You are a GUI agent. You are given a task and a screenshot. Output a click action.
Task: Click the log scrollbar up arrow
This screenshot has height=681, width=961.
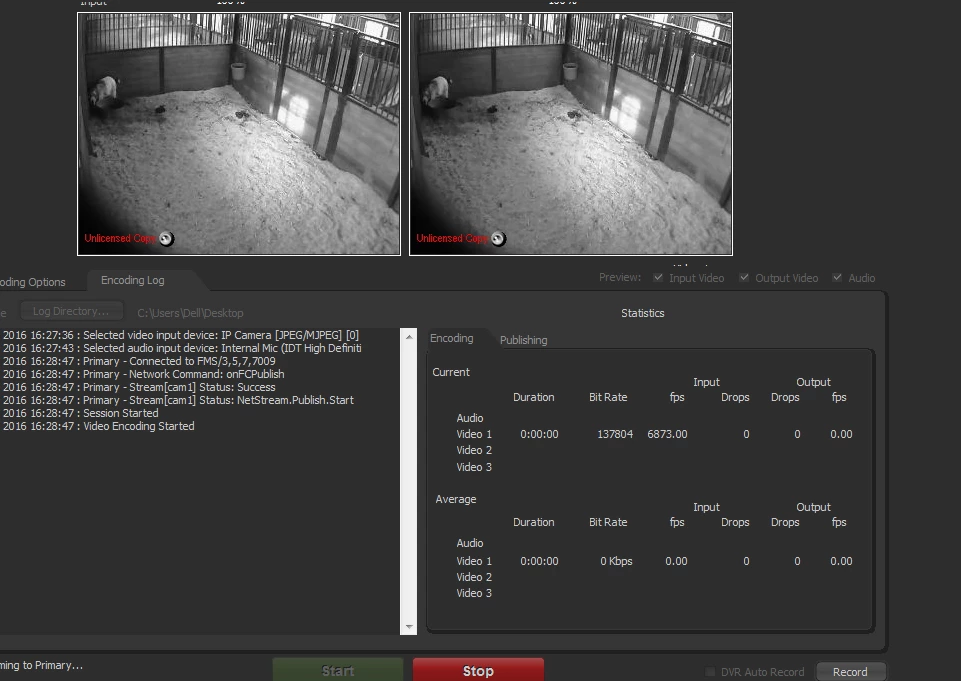(409, 337)
